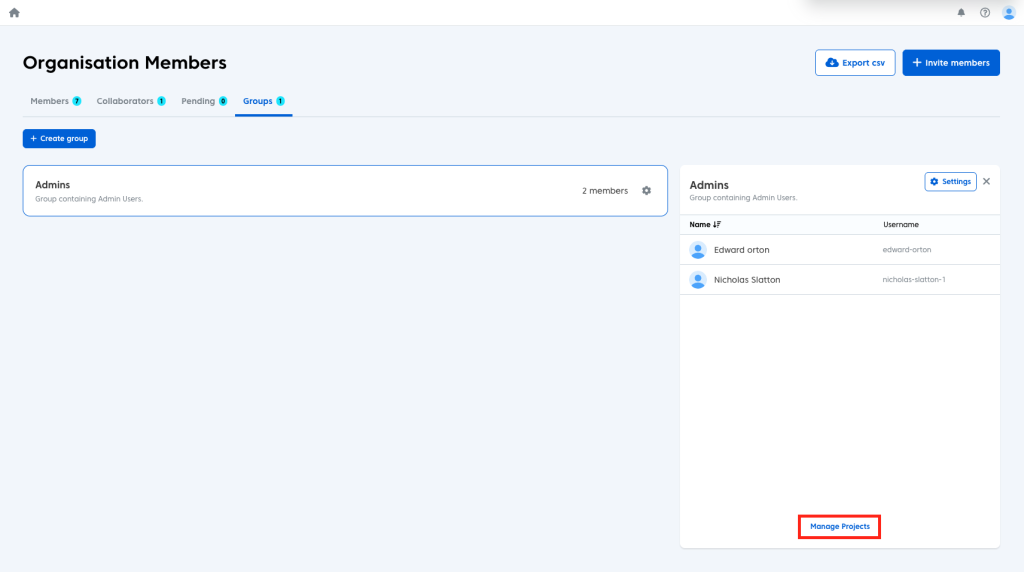
Task: Click the Username column header
Action: pos(900,225)
